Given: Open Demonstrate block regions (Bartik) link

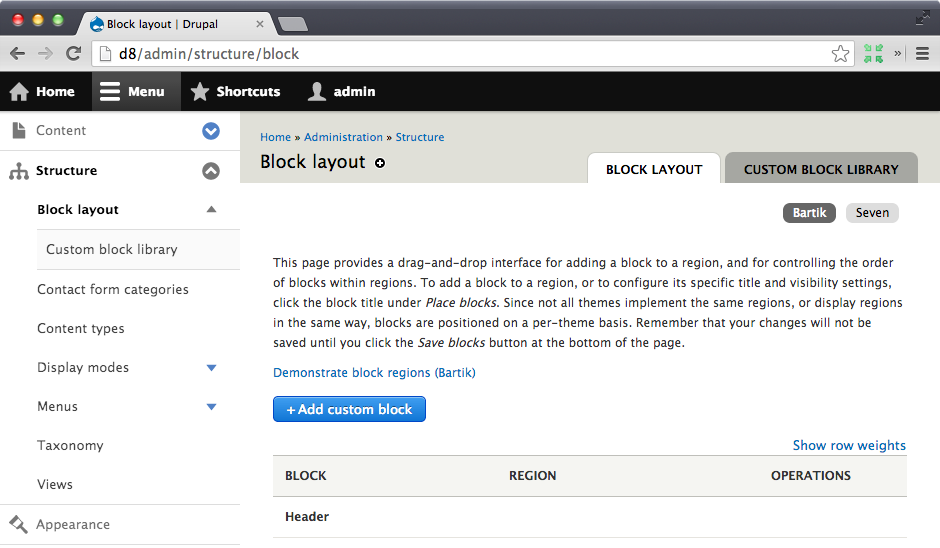Looking at the screenshot, I should (x=374, y=373).
